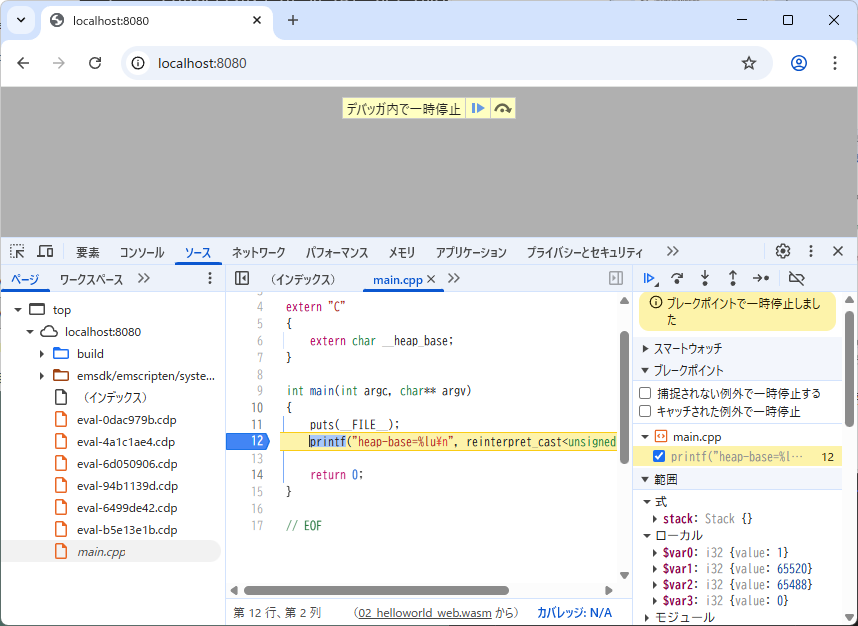The image size is (858, 626).
Task: Hide the debugger sidebar
Action: [x=616, y=279]
